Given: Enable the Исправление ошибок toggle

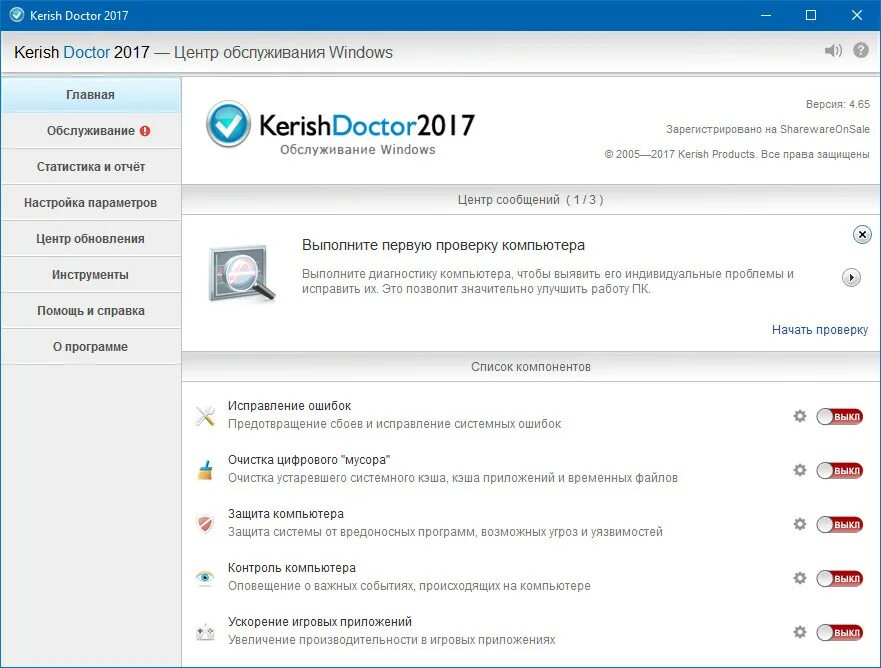Looking at the screenshot, I should coord(839,417).
